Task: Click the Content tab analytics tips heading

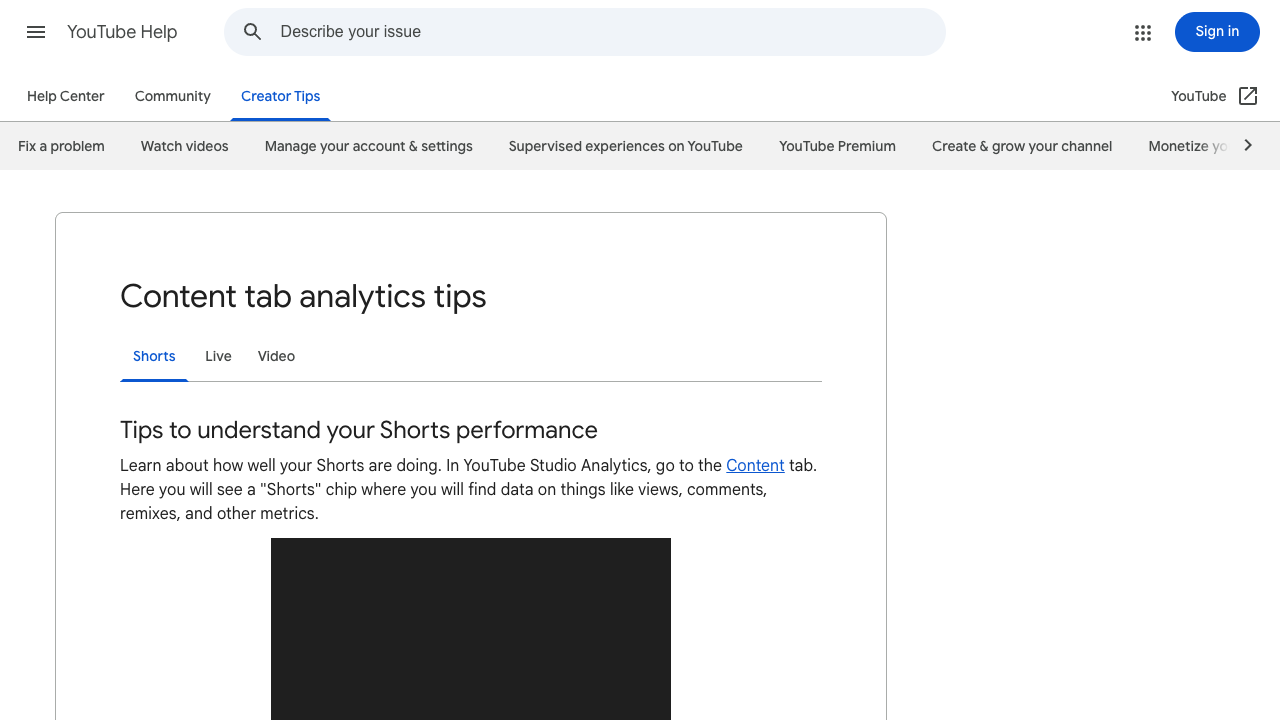Action: [303, 296]
